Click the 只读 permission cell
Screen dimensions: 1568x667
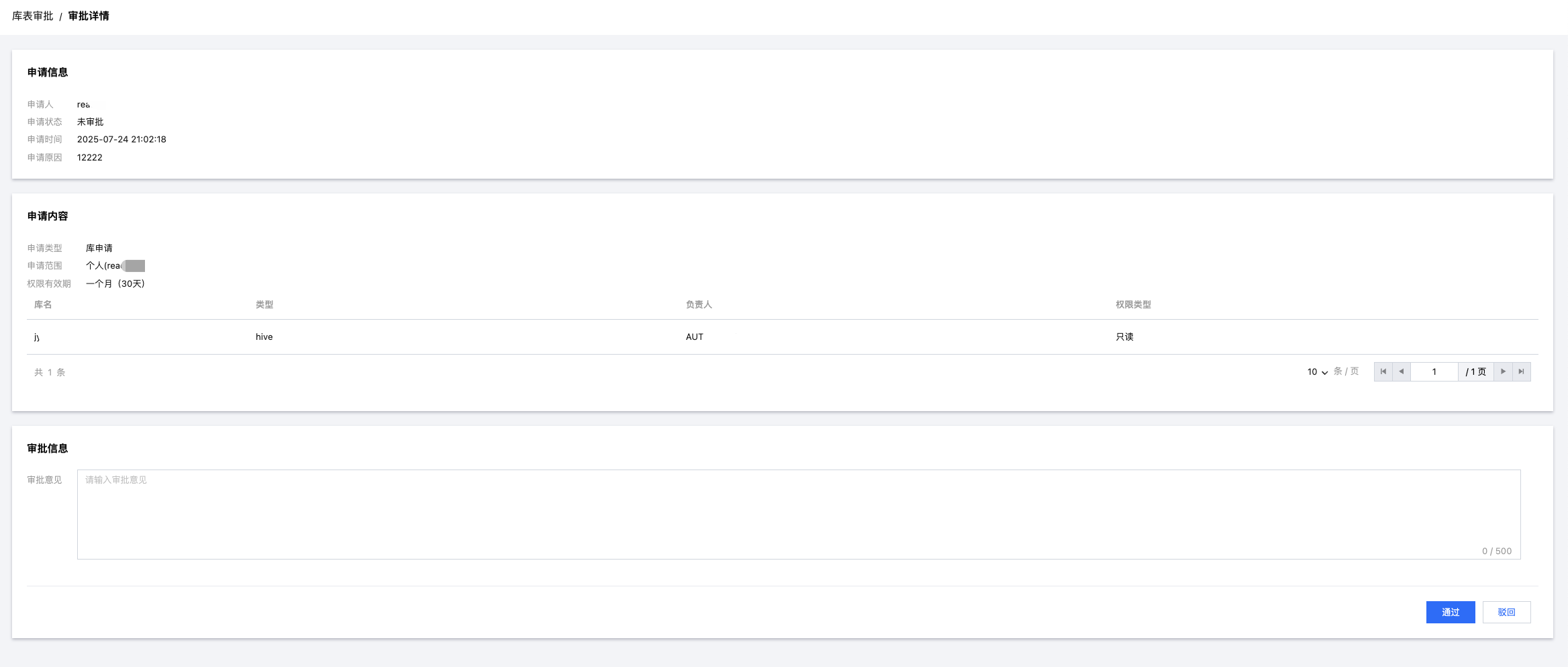pos(1124,337)
